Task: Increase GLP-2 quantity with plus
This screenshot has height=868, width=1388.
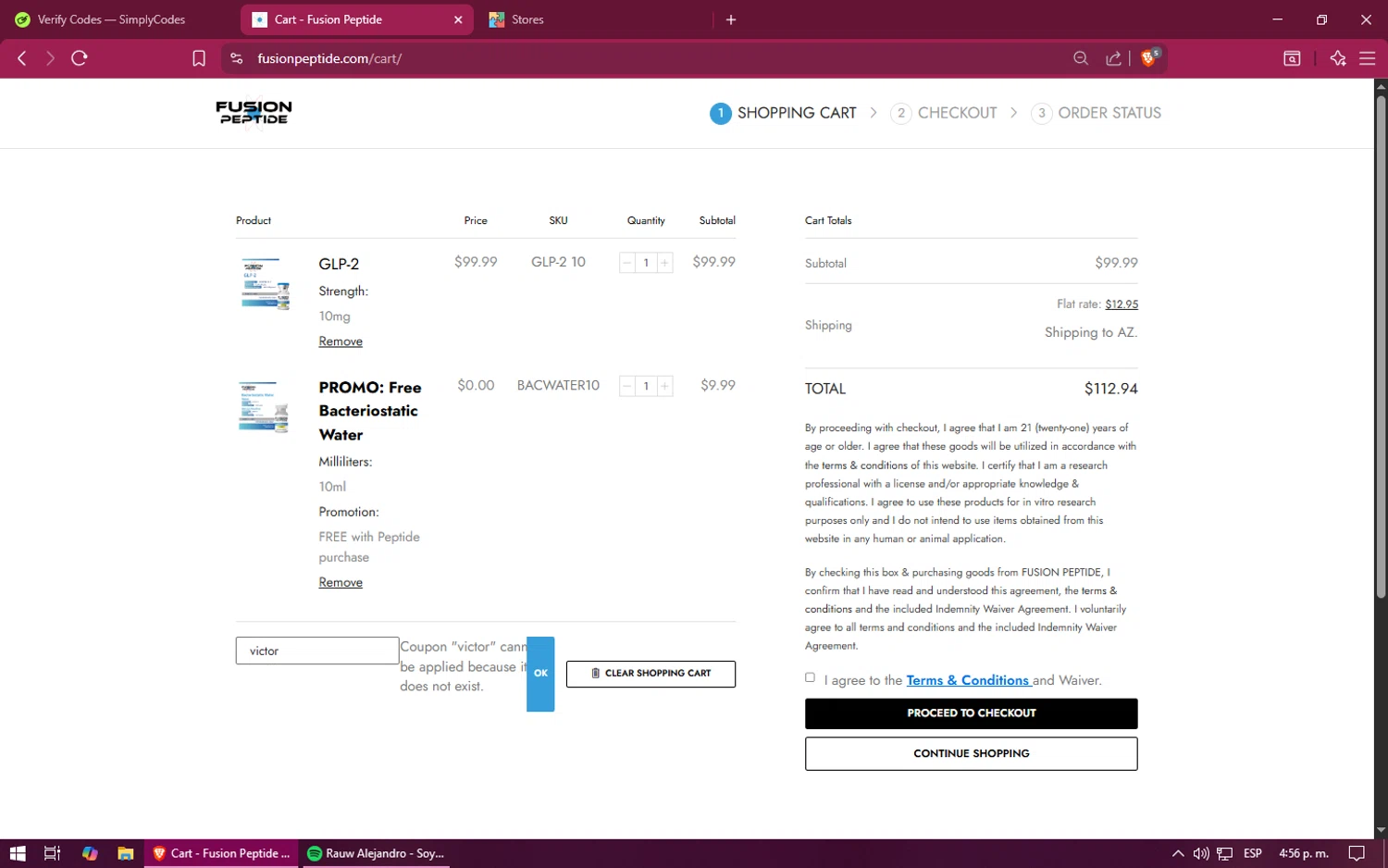Action: [x=664, y=263]
